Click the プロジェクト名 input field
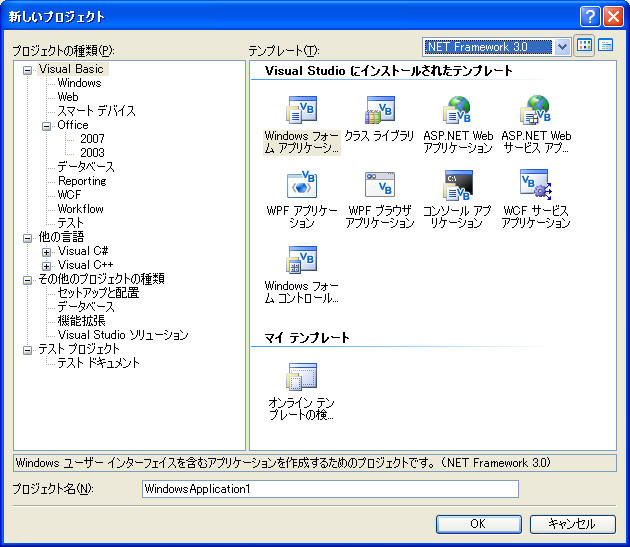Viewport: 630px width, 547px height. point(330,489)
